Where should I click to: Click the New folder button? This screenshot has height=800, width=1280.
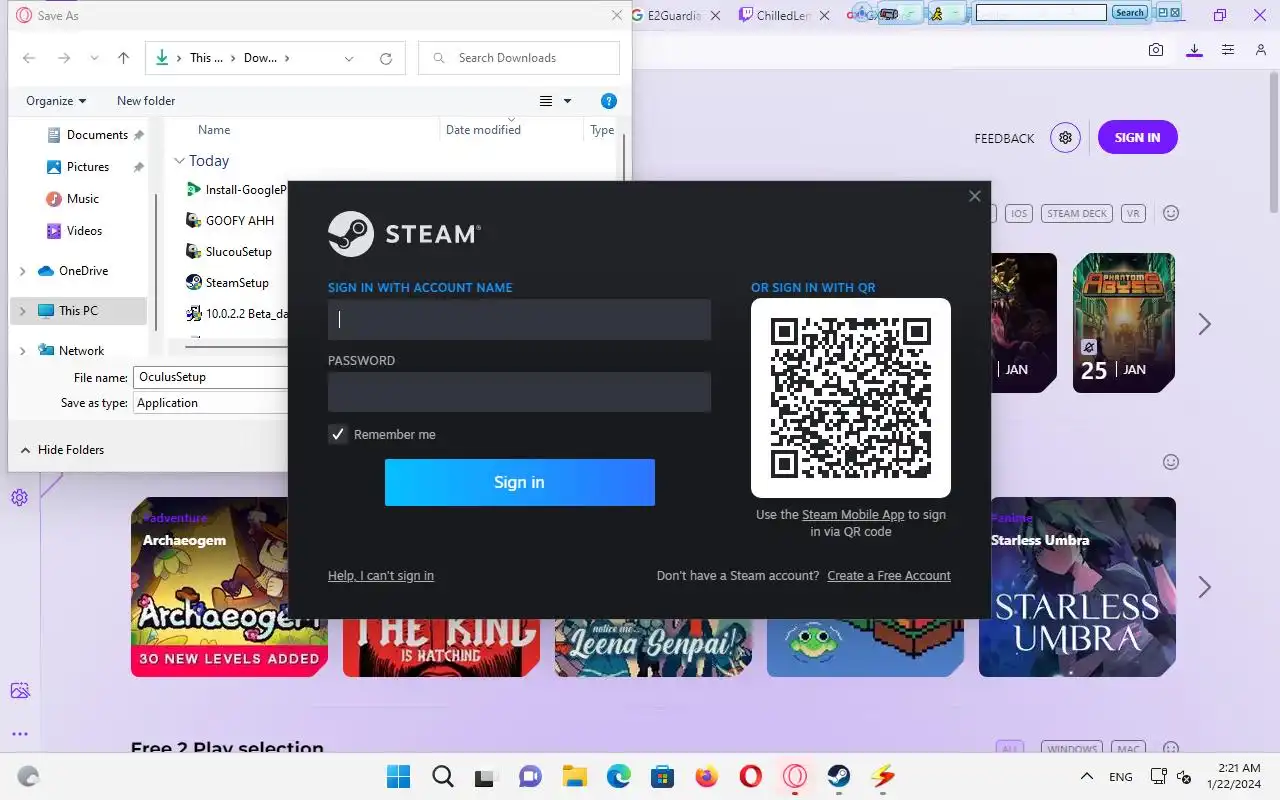coord(146,101)
